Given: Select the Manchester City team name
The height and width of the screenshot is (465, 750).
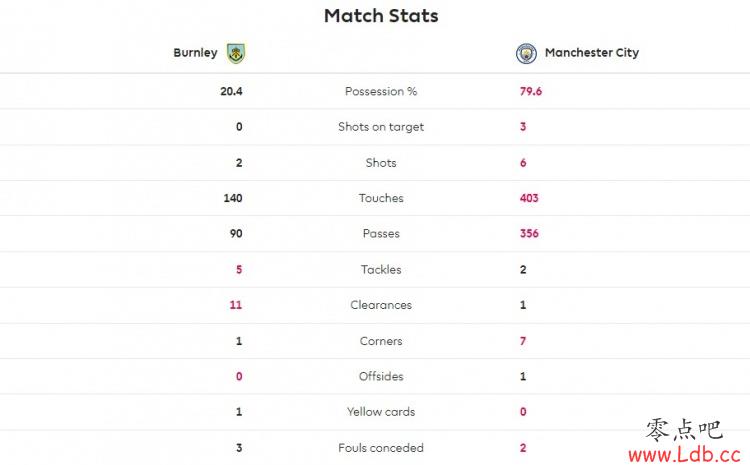Looking at the screenshot, I should pos(592,53).
